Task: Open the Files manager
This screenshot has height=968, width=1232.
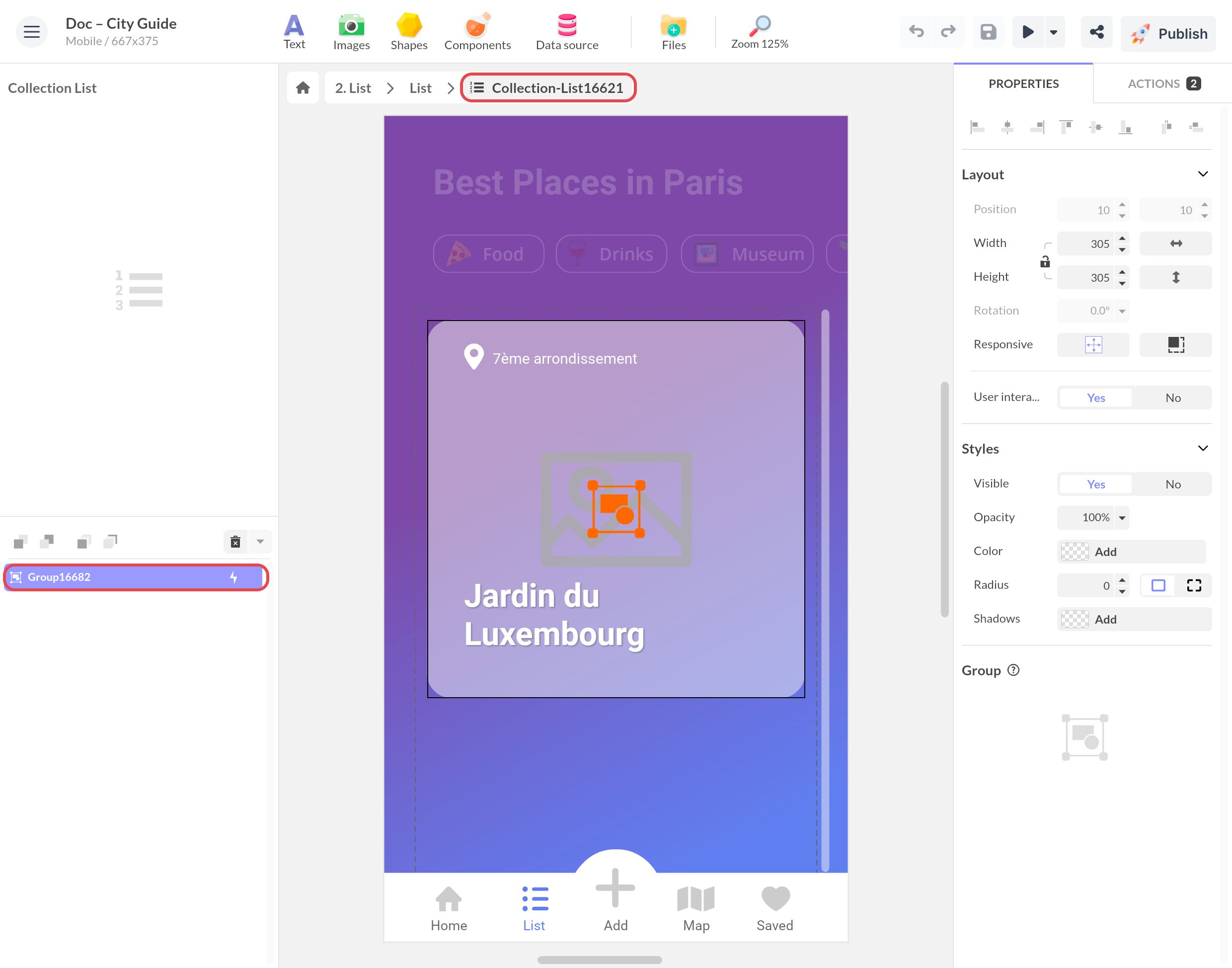Action: (x=674, y=32)
